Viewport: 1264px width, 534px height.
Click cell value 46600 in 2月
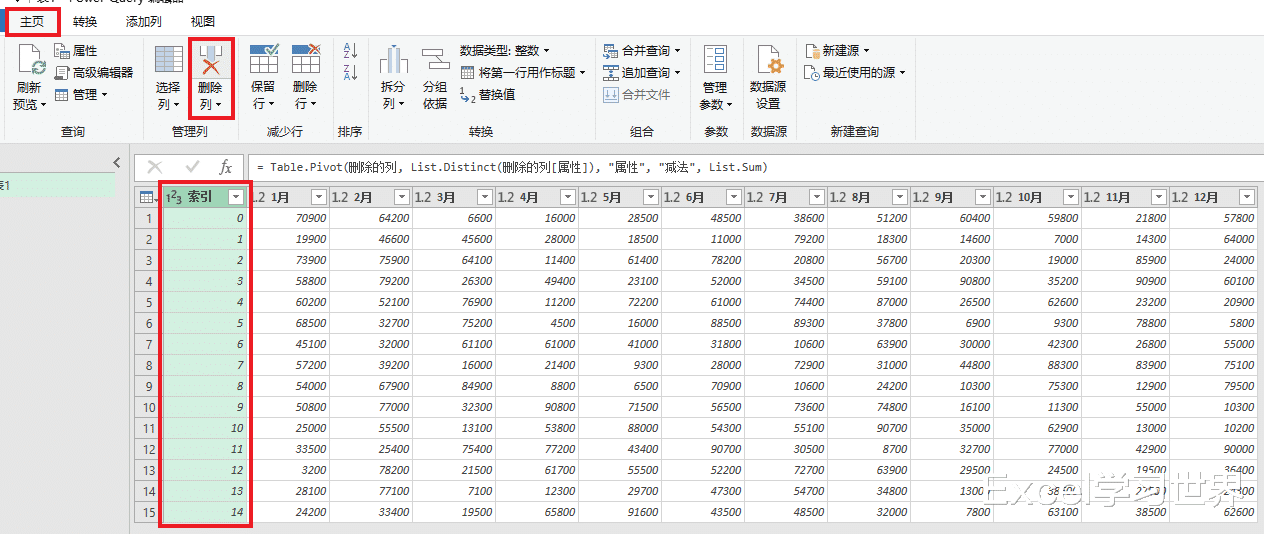click(392, 239)
